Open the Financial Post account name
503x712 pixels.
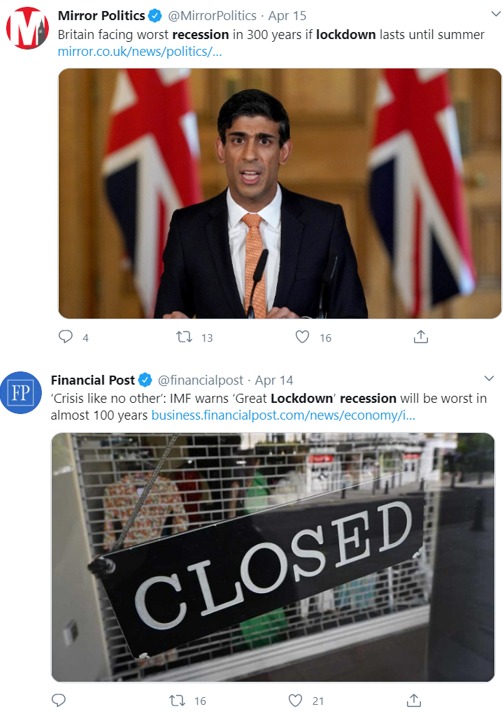tap(93, 380)
